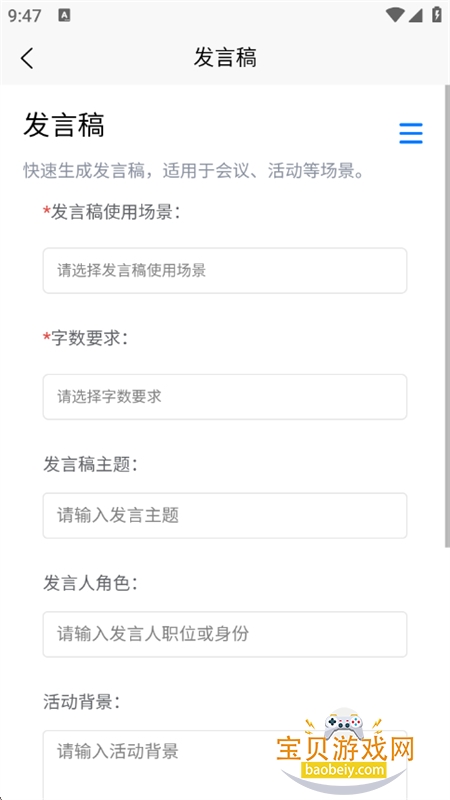450x800 pixels.
Task: Open the blue hamburger menu icon
Action: tap(411, 134)
